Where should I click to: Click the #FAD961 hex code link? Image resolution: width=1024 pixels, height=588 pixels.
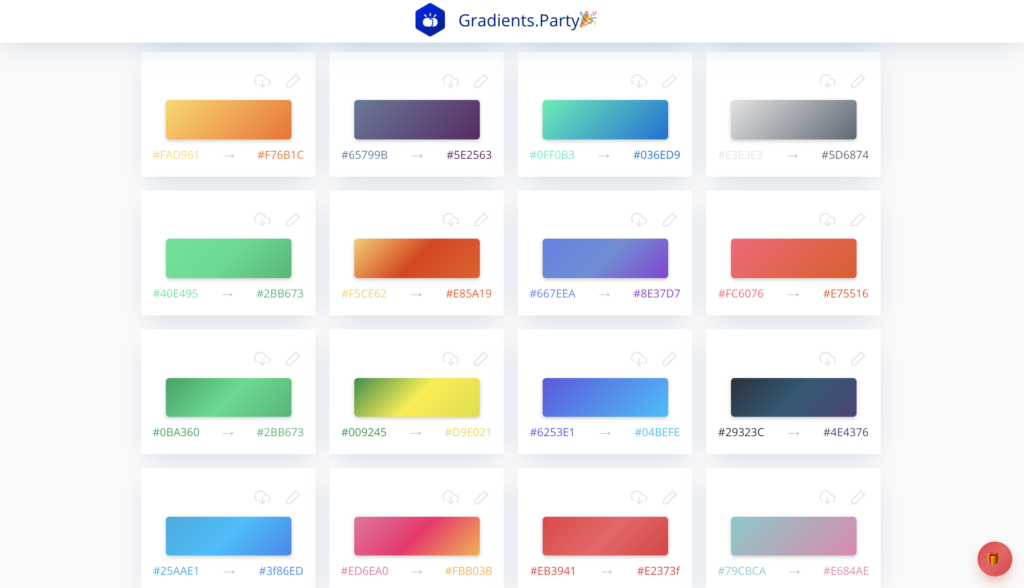tap(176, 155)
